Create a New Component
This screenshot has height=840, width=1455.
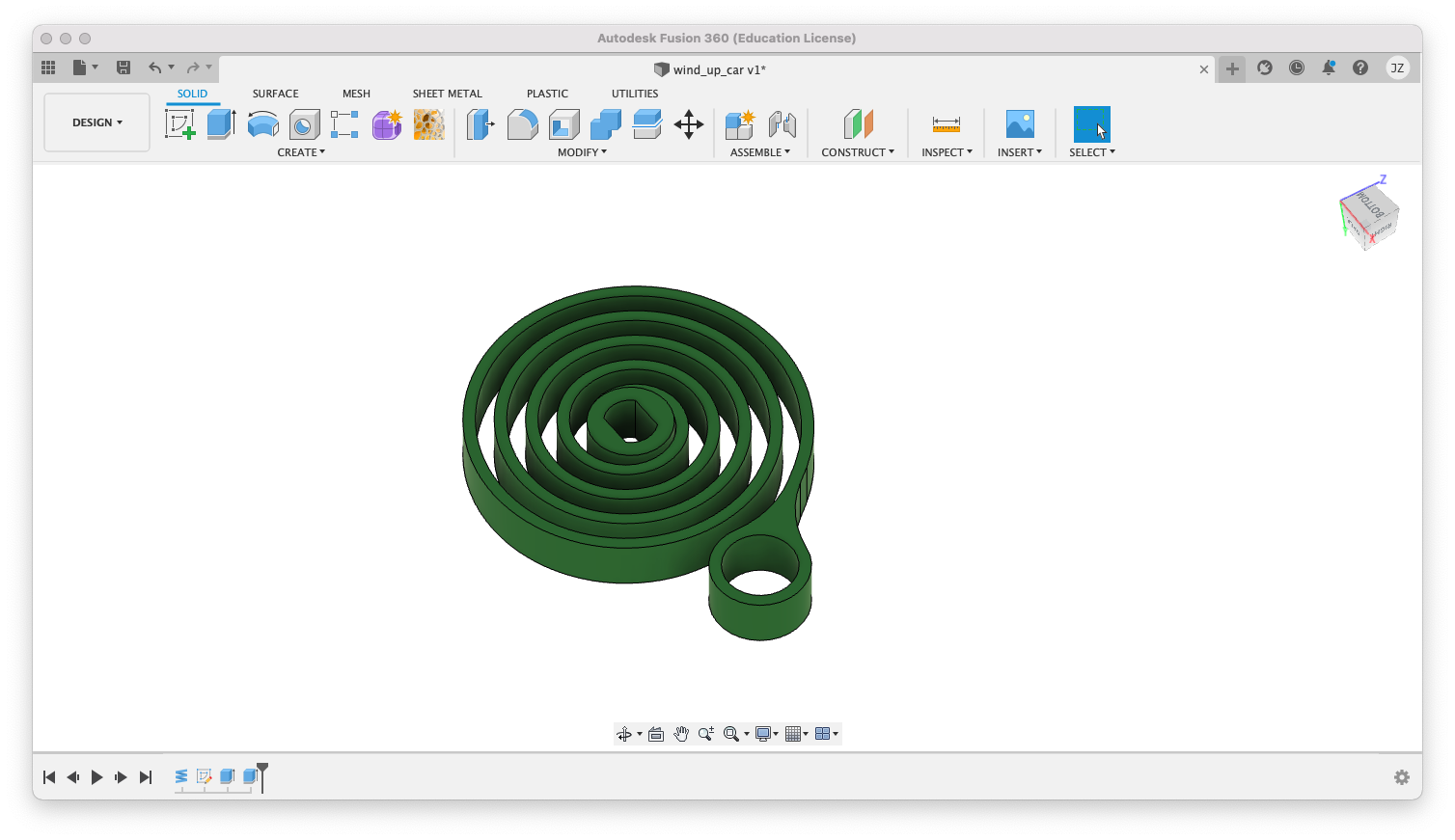point(740,124)
